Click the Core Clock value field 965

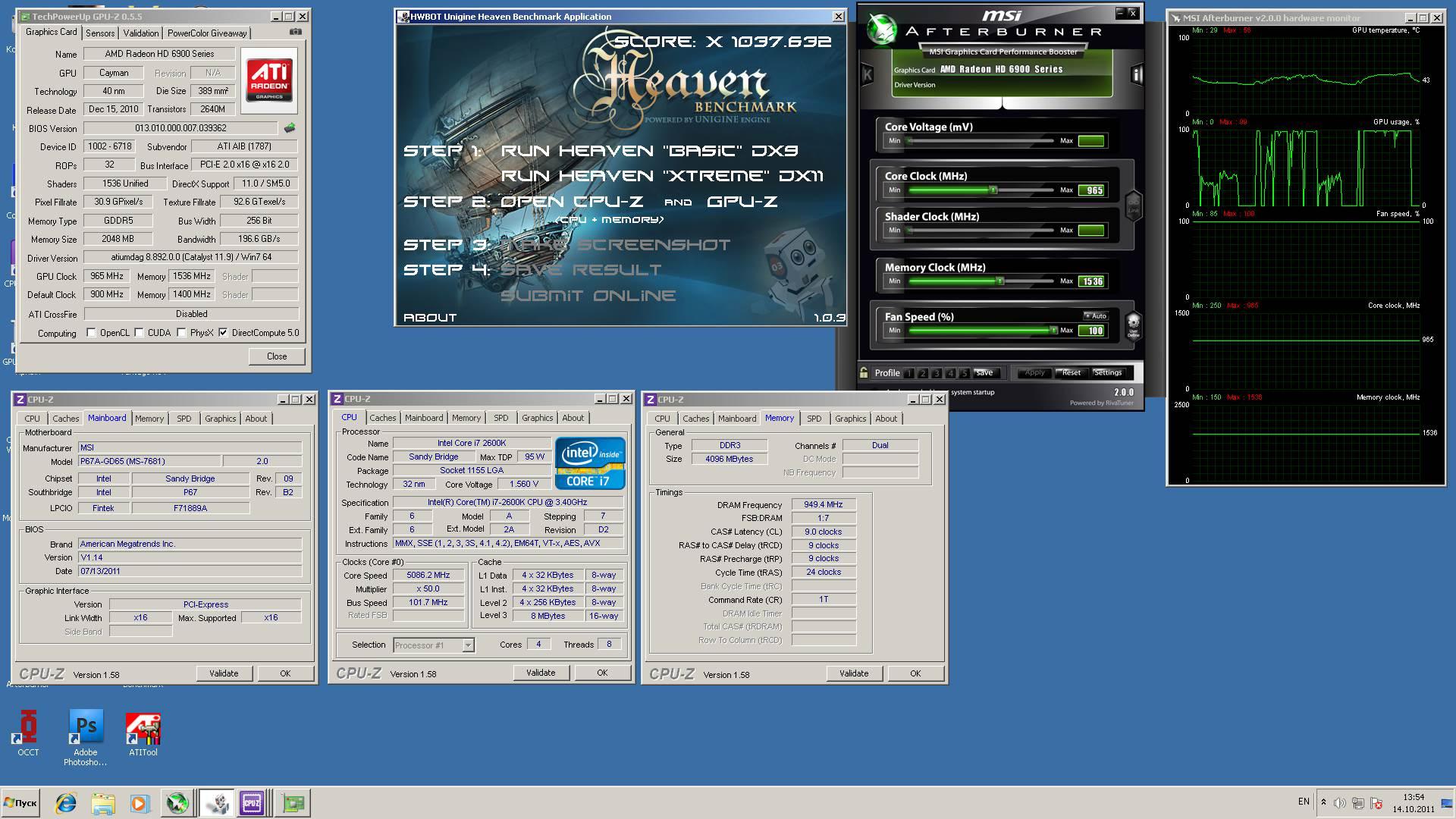pos(1092,190)
